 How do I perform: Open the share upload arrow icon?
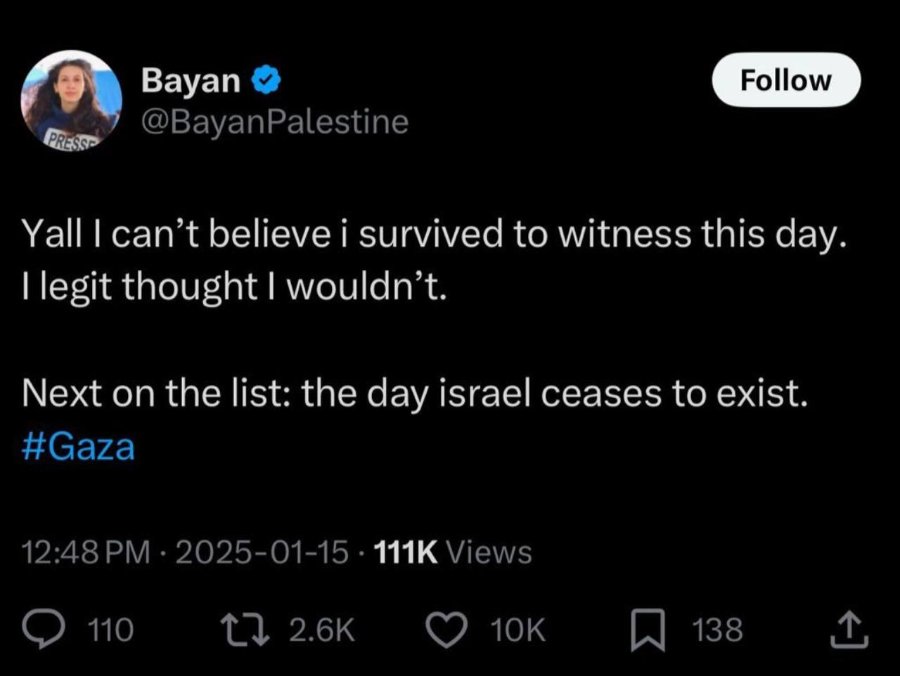coord(850,630)
